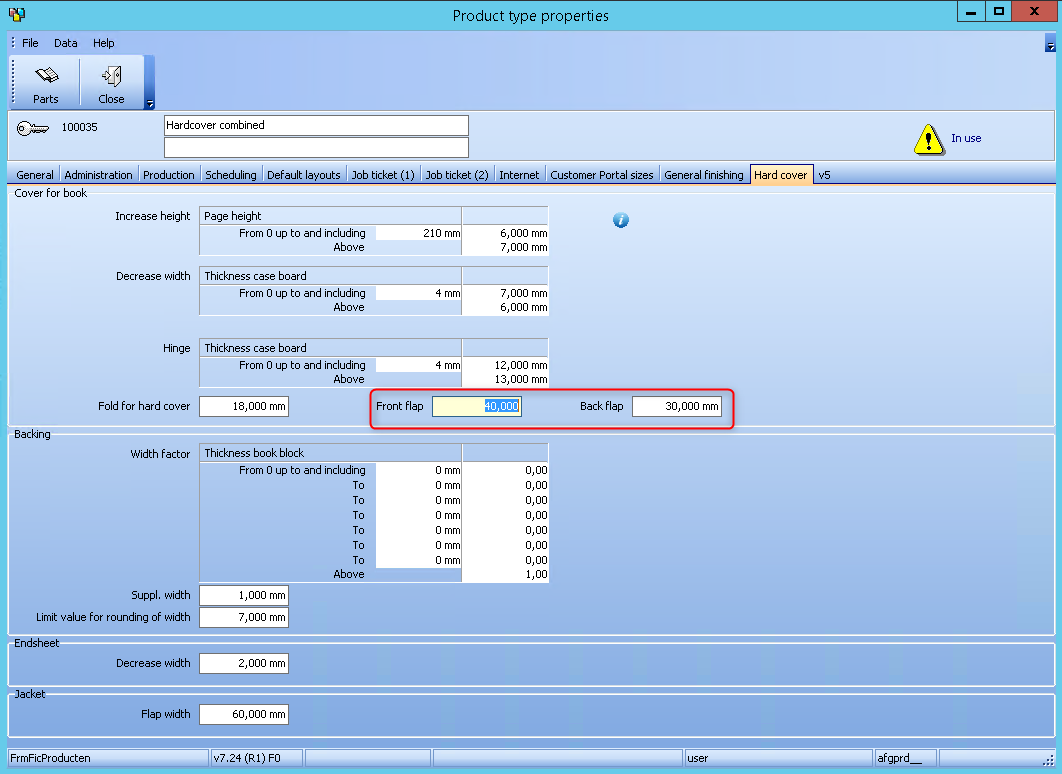Open the Help menu
Screen dimensions: 1062x774
[x=104, y=43]
